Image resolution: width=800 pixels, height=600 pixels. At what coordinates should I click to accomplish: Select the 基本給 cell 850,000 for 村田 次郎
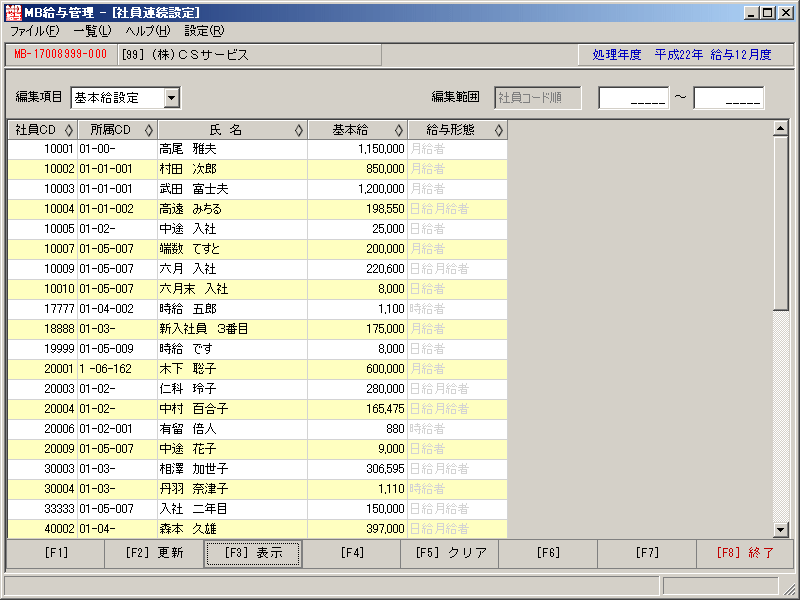[358, 169]
